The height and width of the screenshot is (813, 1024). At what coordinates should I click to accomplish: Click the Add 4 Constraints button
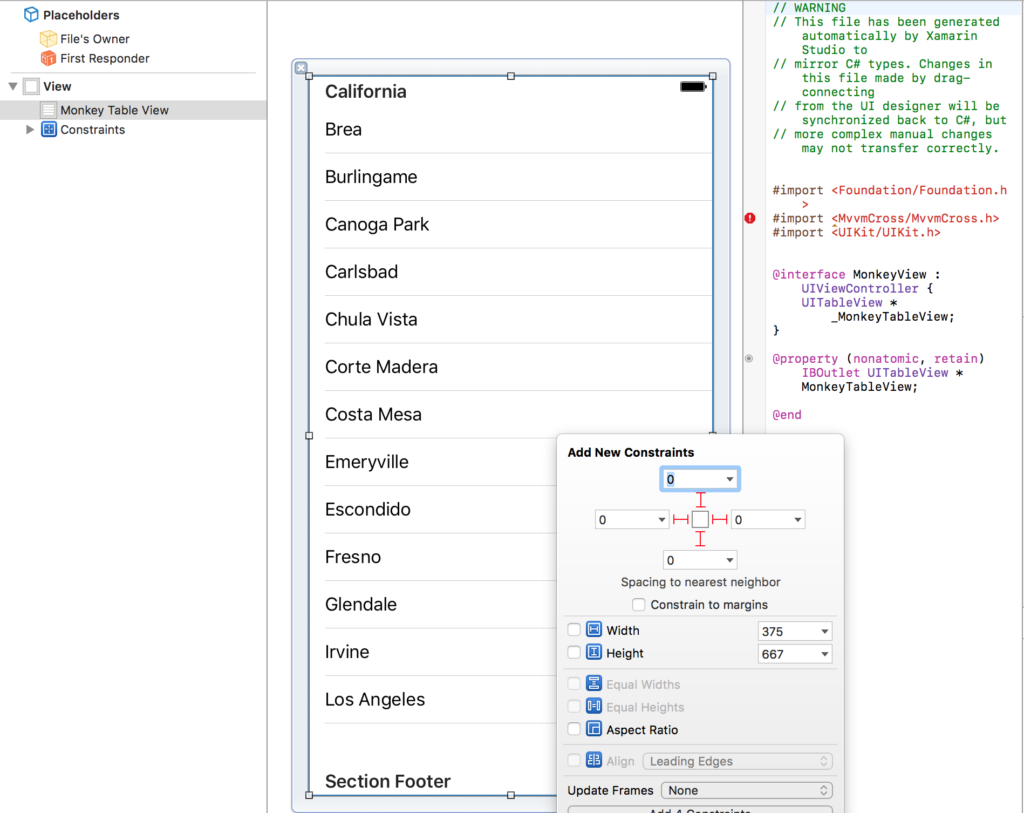700,810
